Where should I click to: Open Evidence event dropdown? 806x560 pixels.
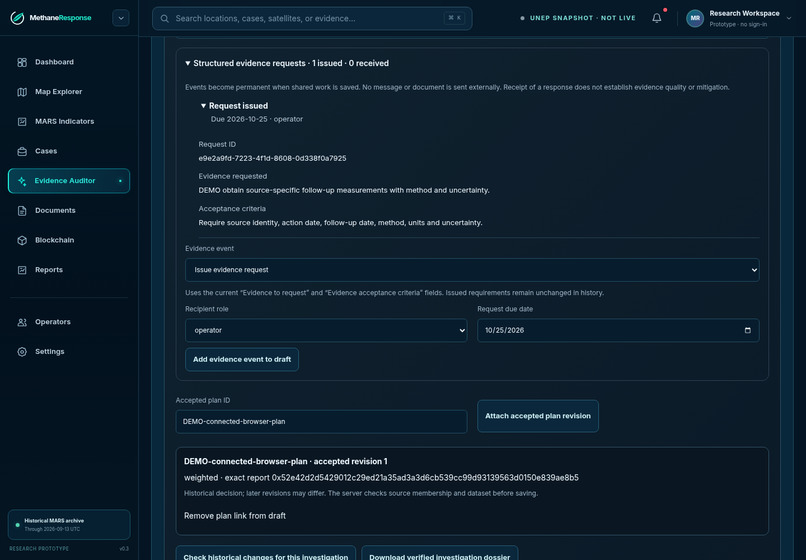pyautogui.click(x=472, y=270)
